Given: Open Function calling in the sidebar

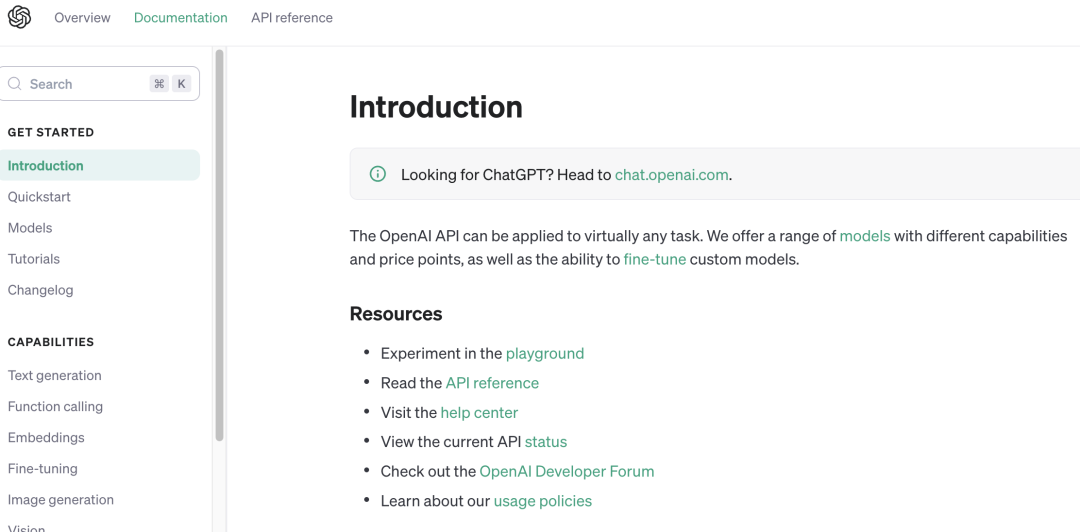Looking at the screenshot, I should coord(55,407).
